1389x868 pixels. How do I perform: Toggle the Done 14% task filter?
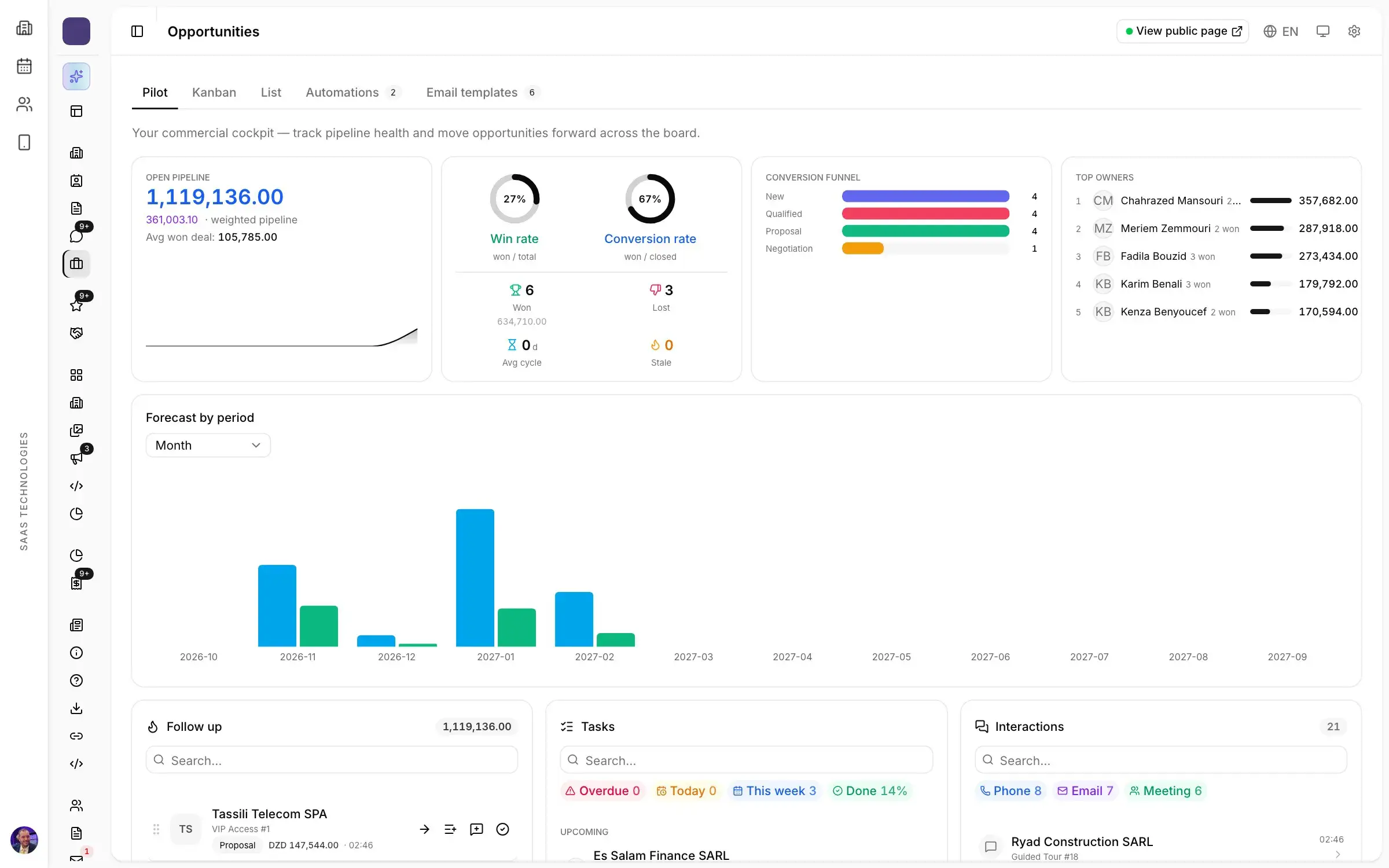click(869, 791)
